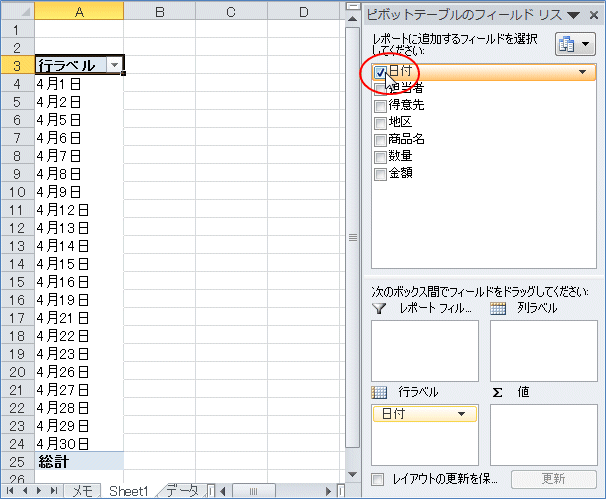Click the vertical scrollbar thumb

point(352,237)
